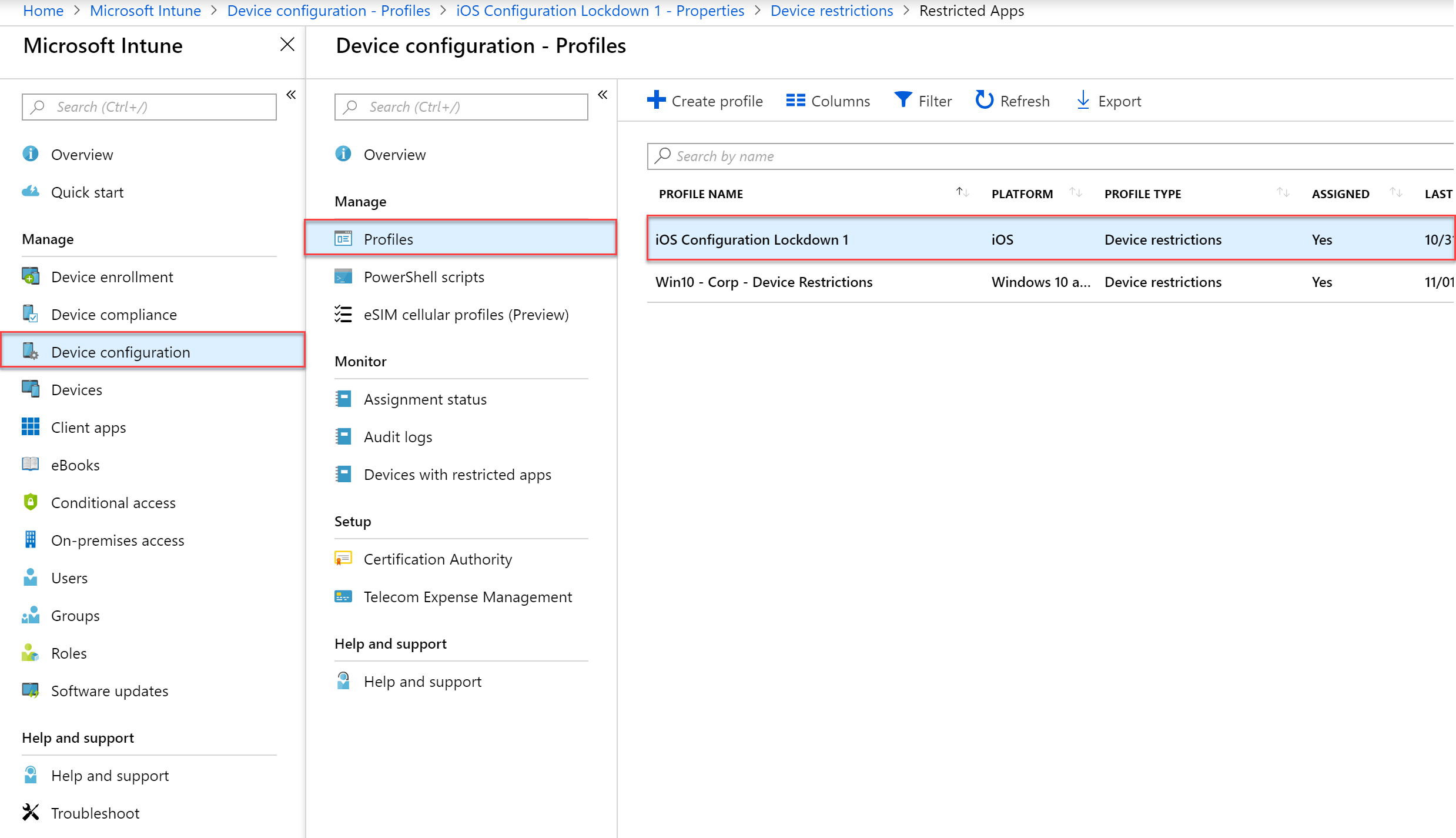
Task: Click the PowerShell scripts icon
Action: click(x=343, y=276)
